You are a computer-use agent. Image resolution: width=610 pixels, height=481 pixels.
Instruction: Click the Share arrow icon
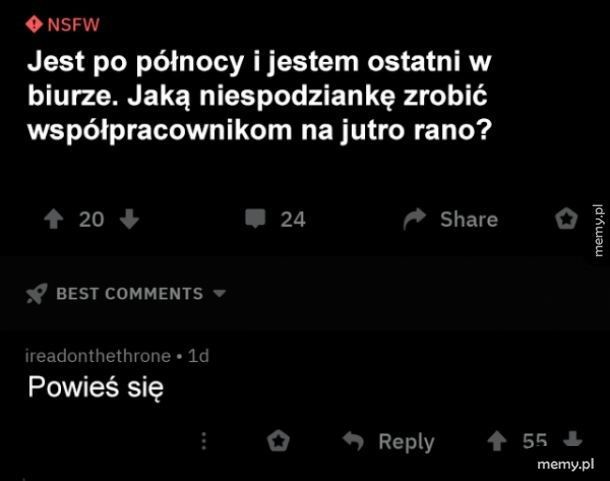pyautogui.click(x=414, y=219)
